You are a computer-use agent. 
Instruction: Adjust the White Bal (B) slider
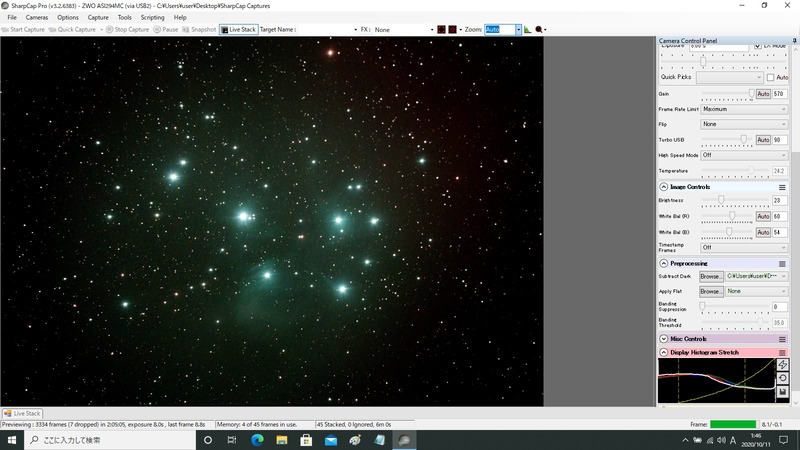(729, 232)
